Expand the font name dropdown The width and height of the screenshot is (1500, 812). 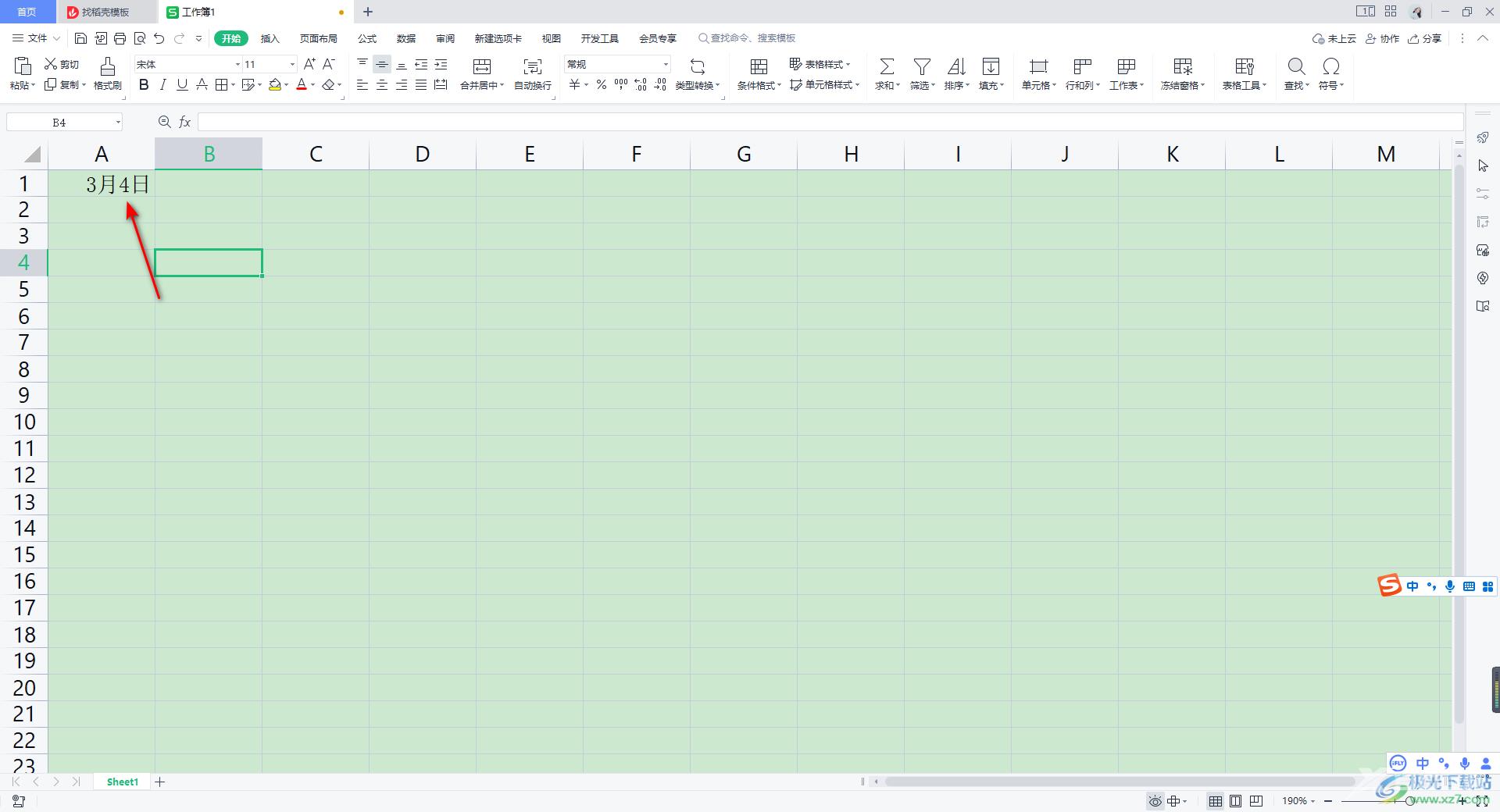[237, 64]
